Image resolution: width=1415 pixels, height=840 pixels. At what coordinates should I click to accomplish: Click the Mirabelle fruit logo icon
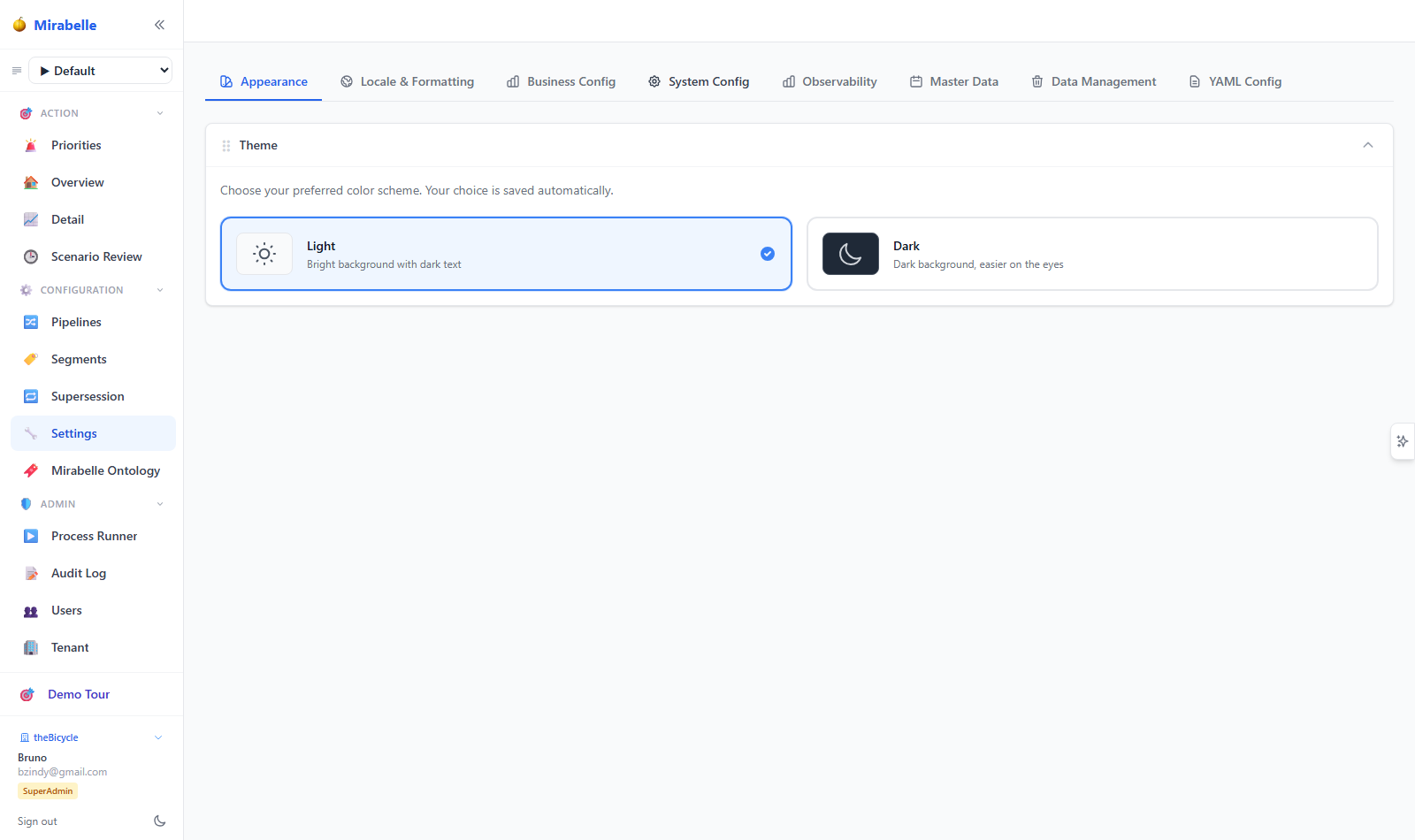coord(19,25)
